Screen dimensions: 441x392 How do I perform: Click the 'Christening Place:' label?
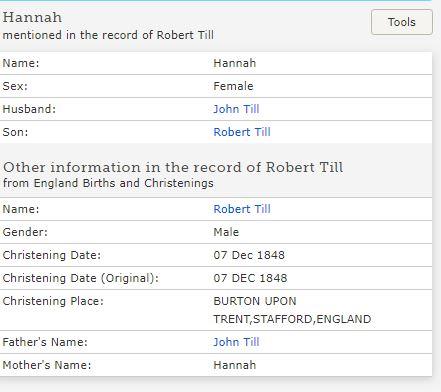[x=53, y=301]
